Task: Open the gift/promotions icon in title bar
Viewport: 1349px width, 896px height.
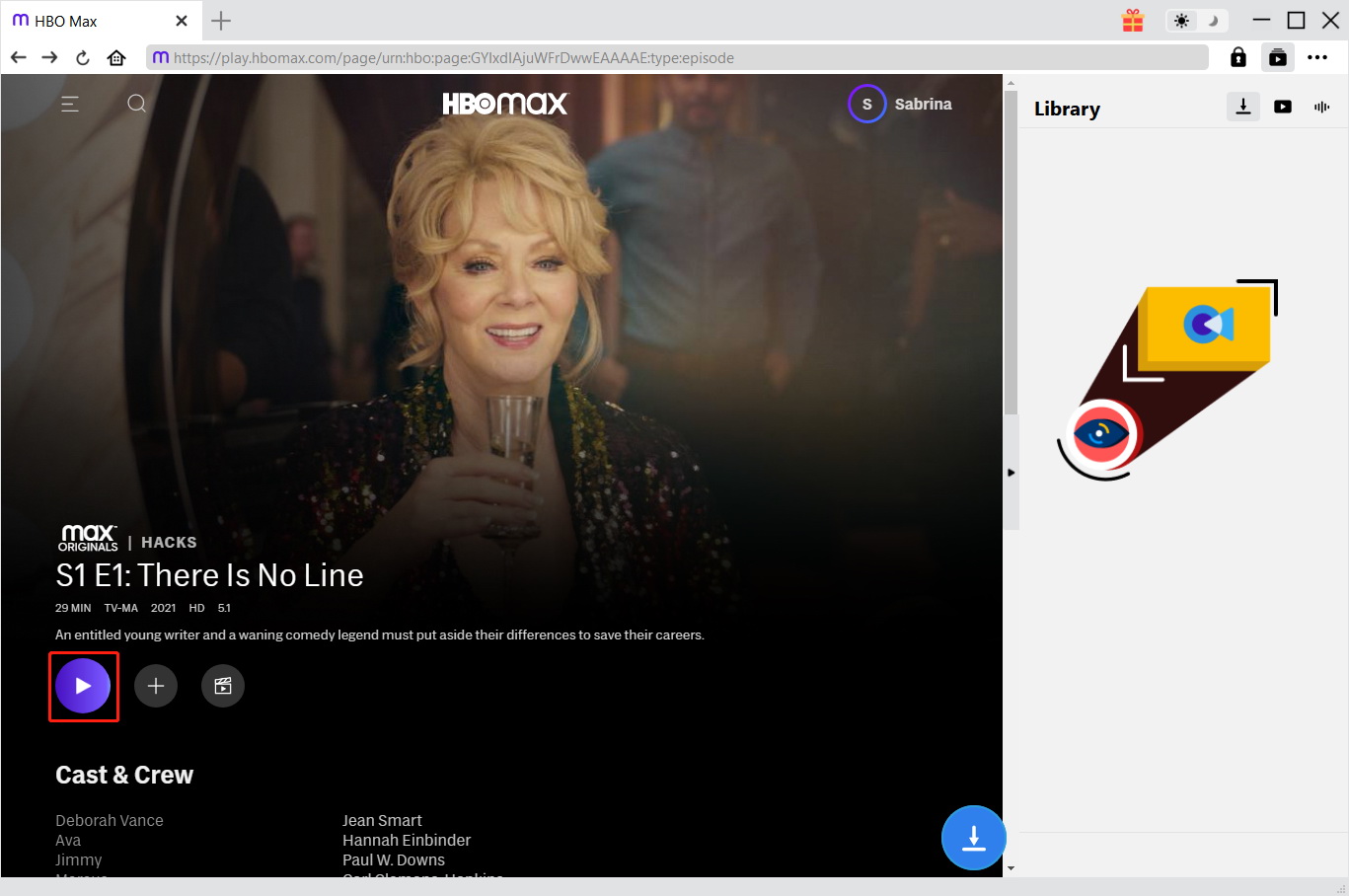Action: click(1132, 20)
